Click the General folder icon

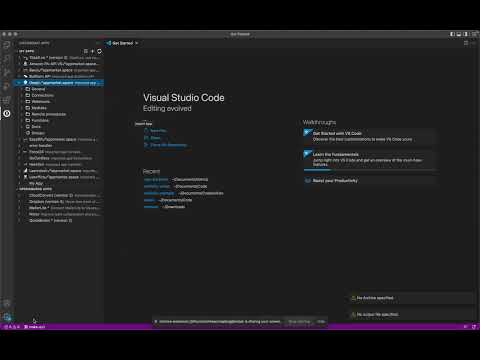[x=28, y=89]
